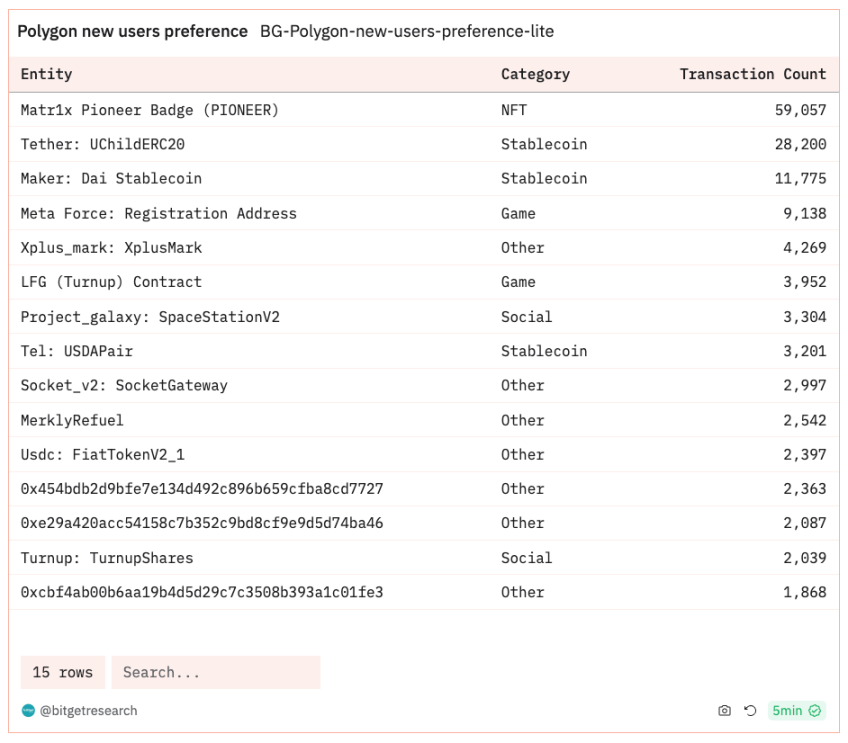Open BG-Polygon-new-users-preference-lite query link

coord(407,31)
